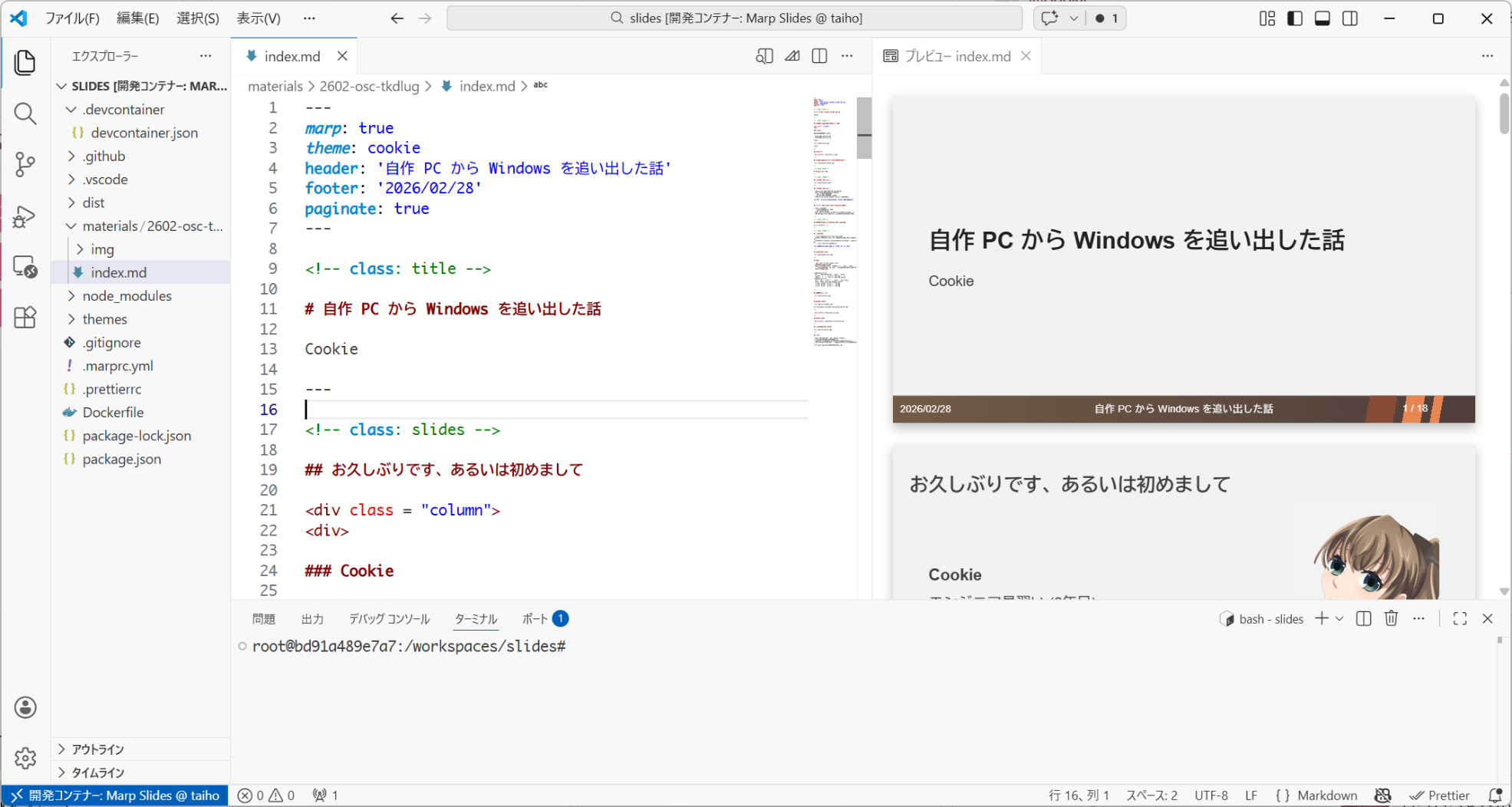Open Run and Debug view
1512x807 pixels.
(x=25, y=216)
